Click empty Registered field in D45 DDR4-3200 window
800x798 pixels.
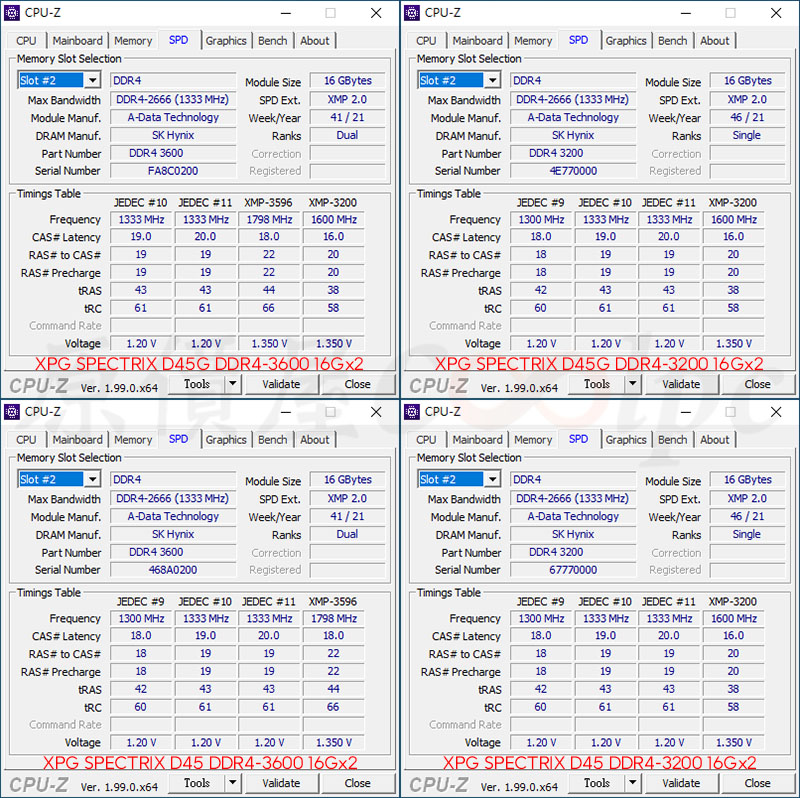[747, 570]
